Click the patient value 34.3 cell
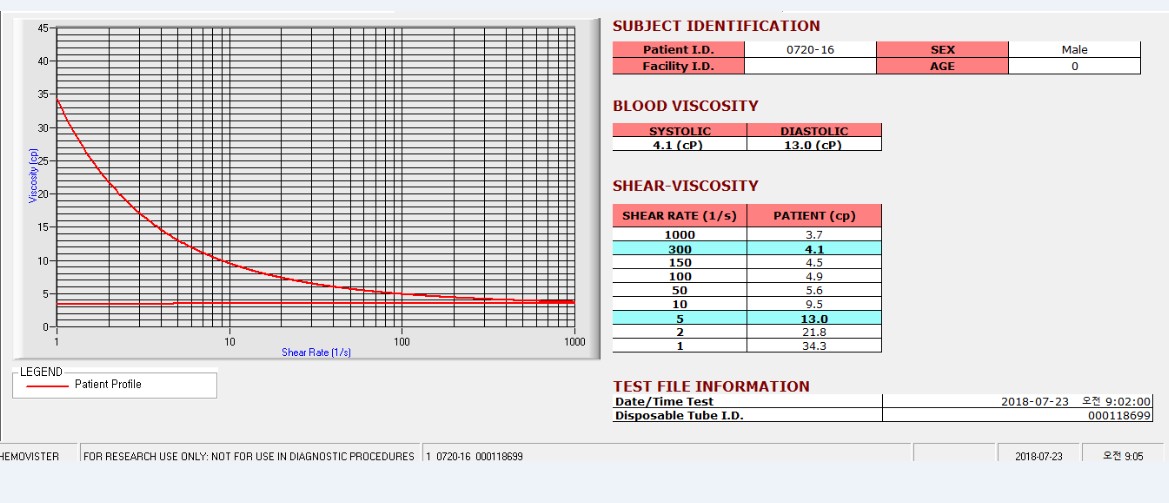Viewport: 1169px width, 503px height. pos(813,346)
